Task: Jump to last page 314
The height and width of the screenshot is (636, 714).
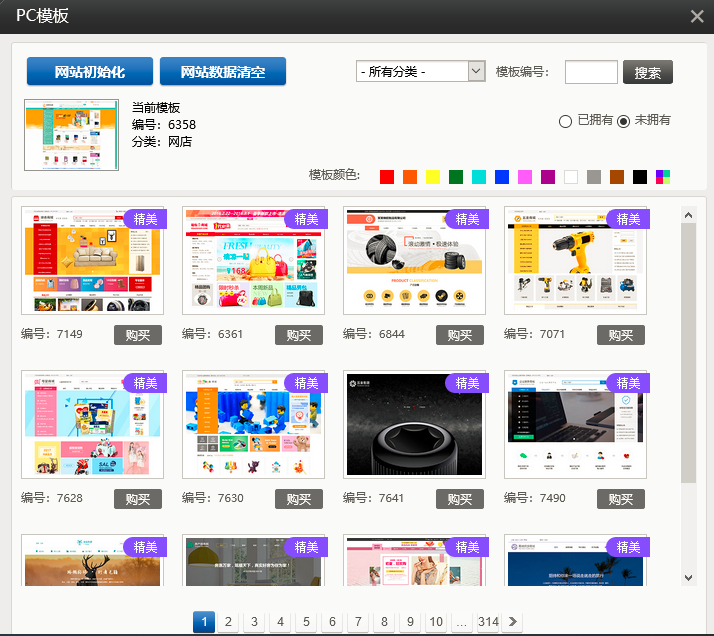Action: pyautogui.click(x=488, y=622)
